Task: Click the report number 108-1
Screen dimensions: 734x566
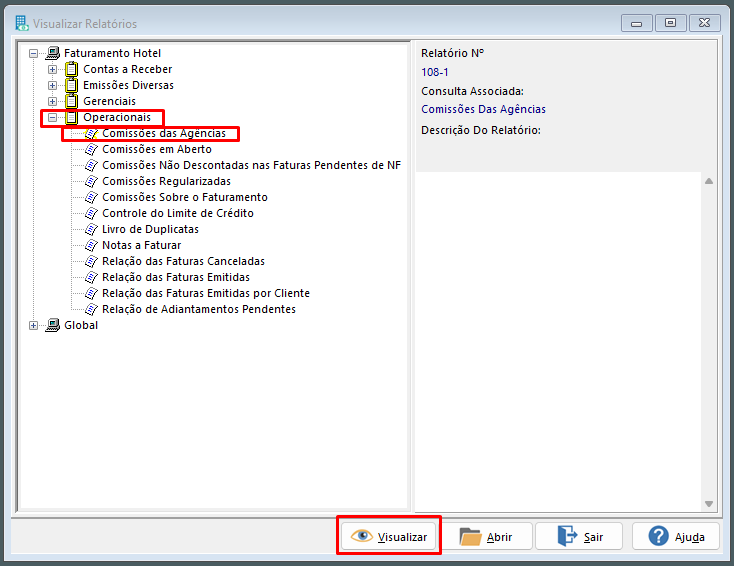Action: (434, 72)
